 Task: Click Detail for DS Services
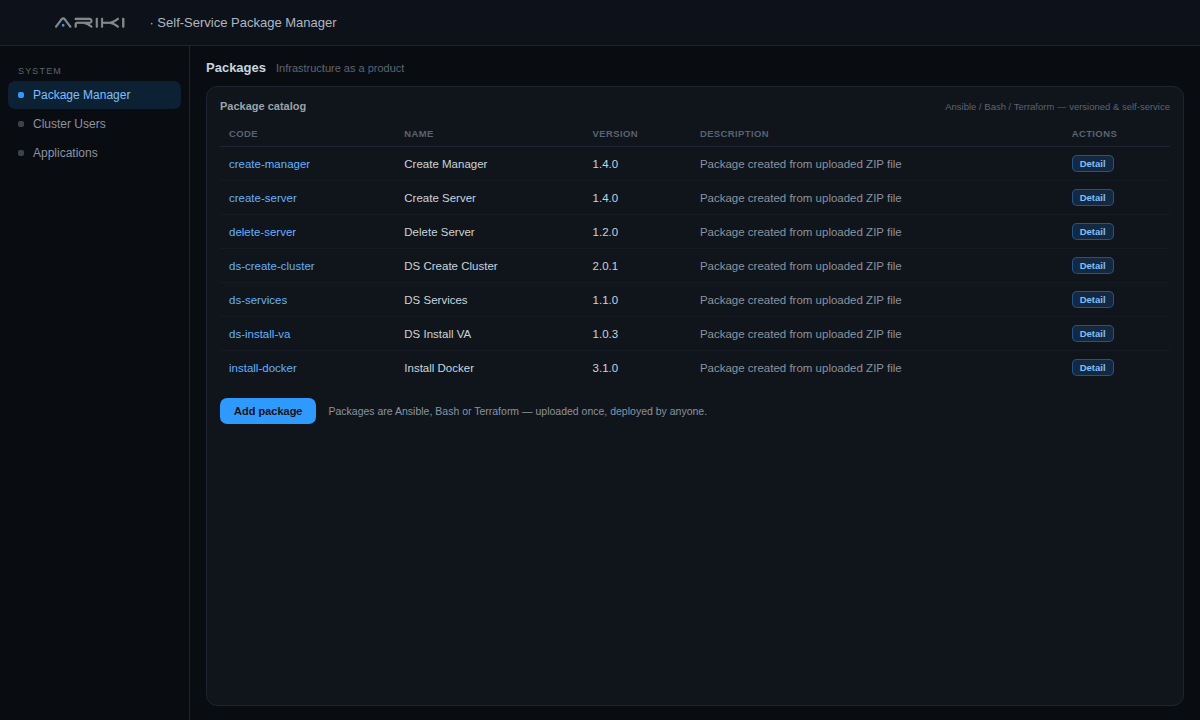[1092, 300]
